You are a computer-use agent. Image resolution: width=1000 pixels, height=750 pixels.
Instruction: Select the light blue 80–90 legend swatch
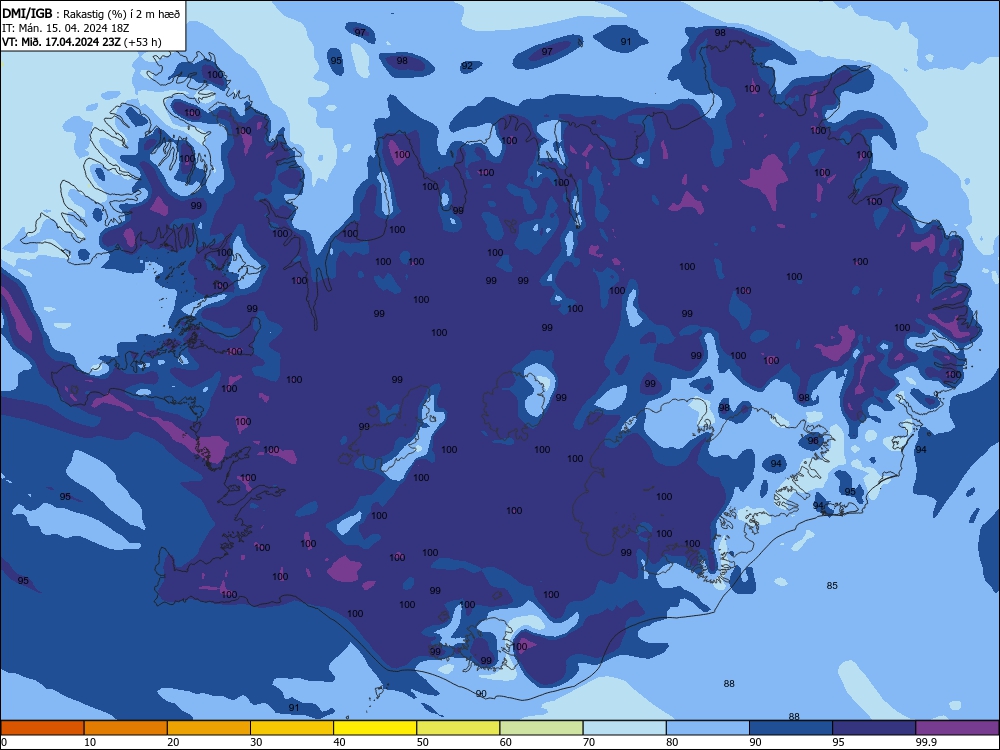[708, 728]
